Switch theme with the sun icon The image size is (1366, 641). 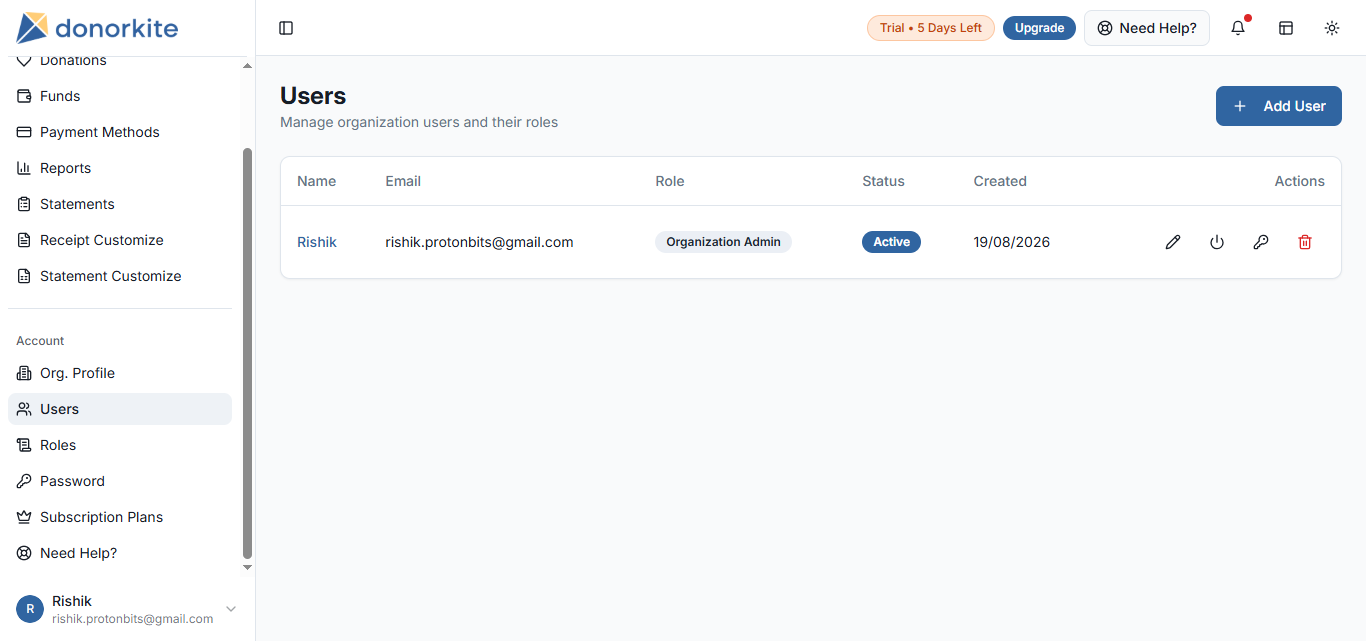(1332, 28)
